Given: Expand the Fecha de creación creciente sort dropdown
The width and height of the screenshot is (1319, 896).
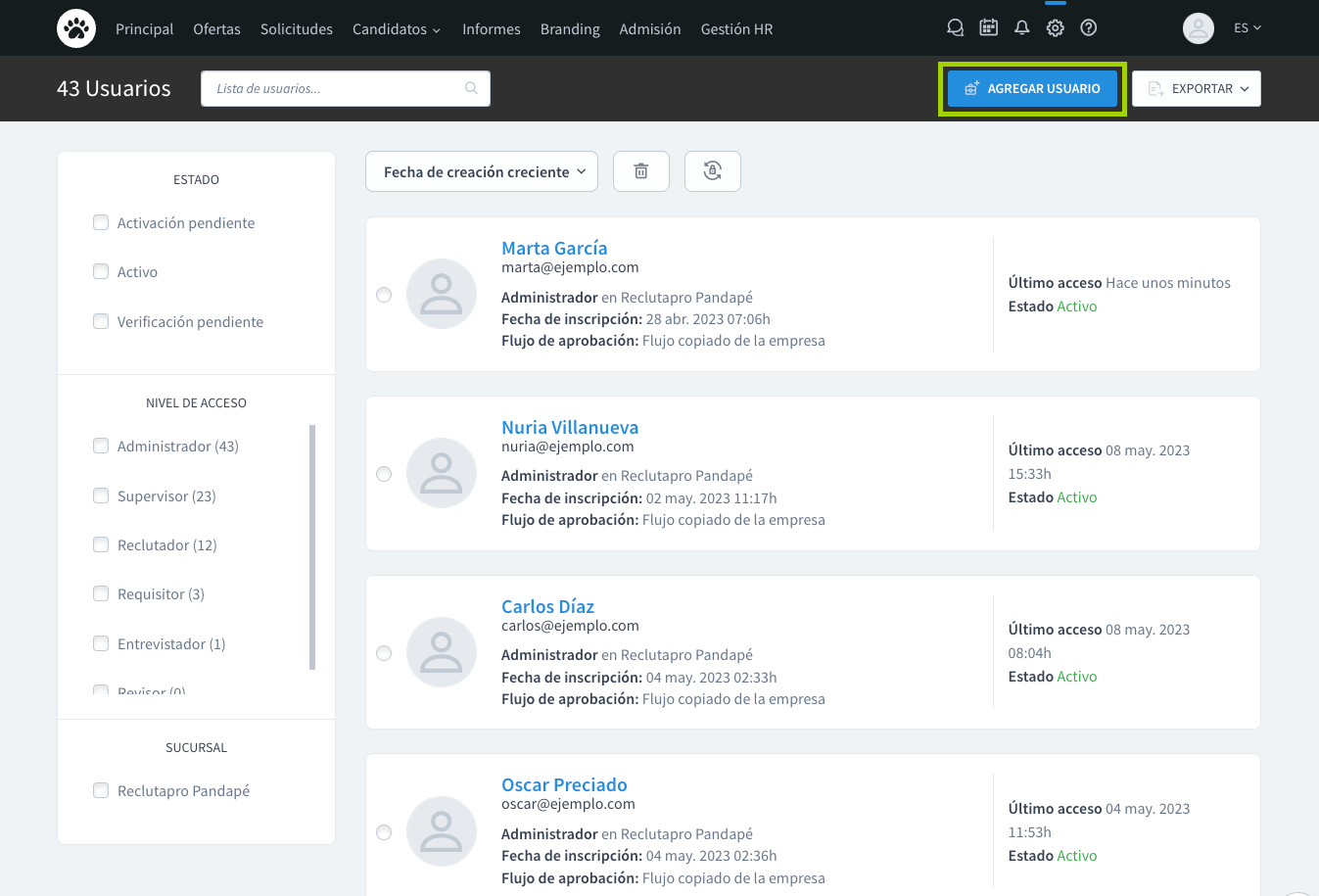Looking at the screenshot, I should coord(481,171).
